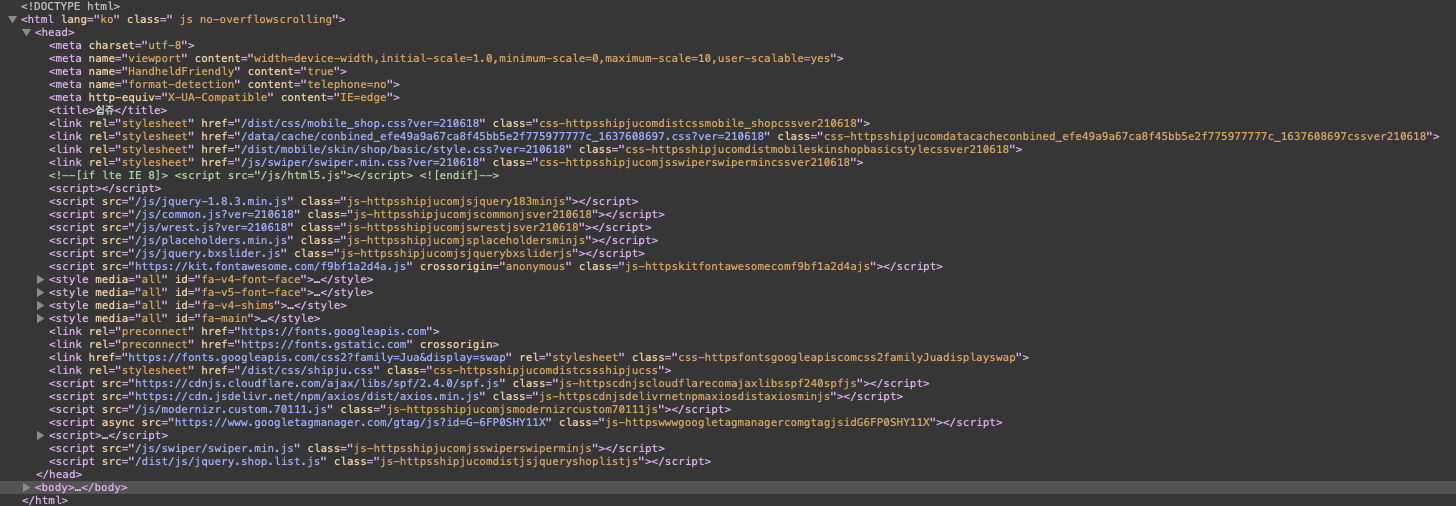The image size is (1456, 506).
Task: Expand the body element triangle
Action: (27, 487)
